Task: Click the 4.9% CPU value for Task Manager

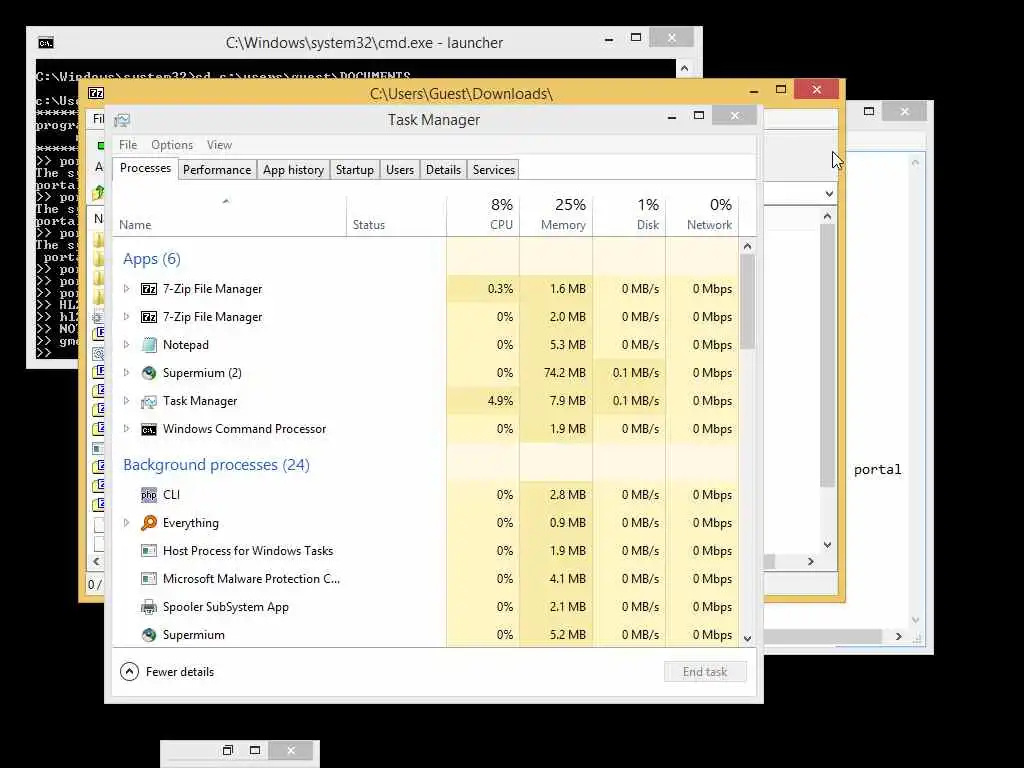Action: point(500,401)
